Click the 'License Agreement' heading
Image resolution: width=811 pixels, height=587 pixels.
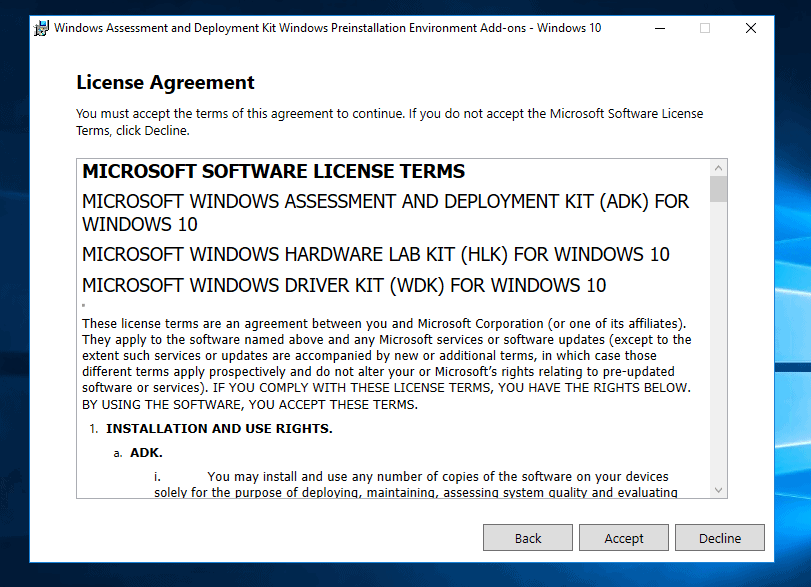165,82
